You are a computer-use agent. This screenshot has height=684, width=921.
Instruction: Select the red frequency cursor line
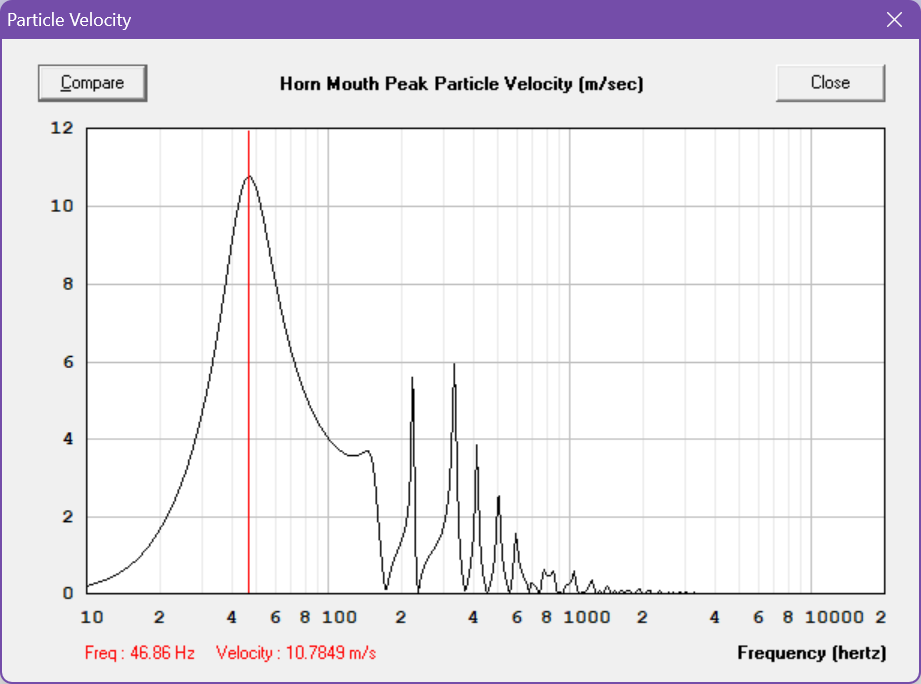[248, 361]
